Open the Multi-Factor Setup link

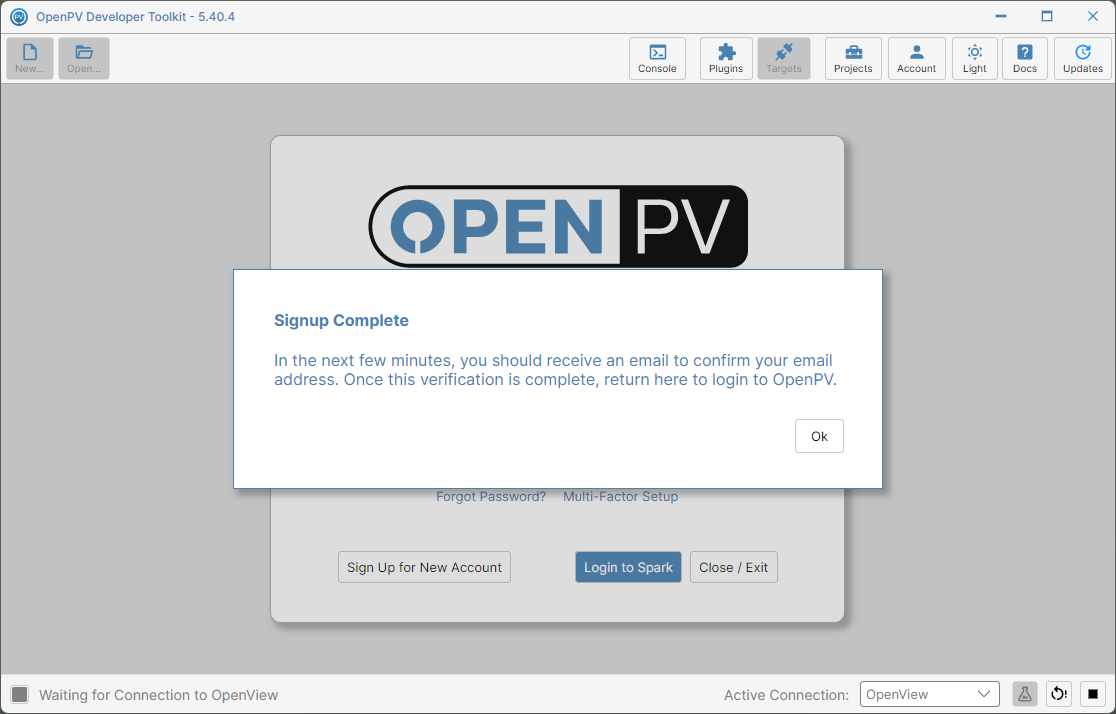click(621, 497)
